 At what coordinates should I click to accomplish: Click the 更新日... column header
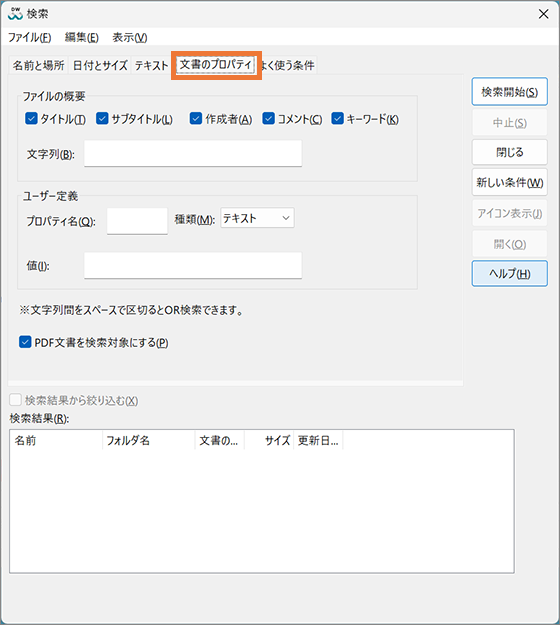point(318,440)
